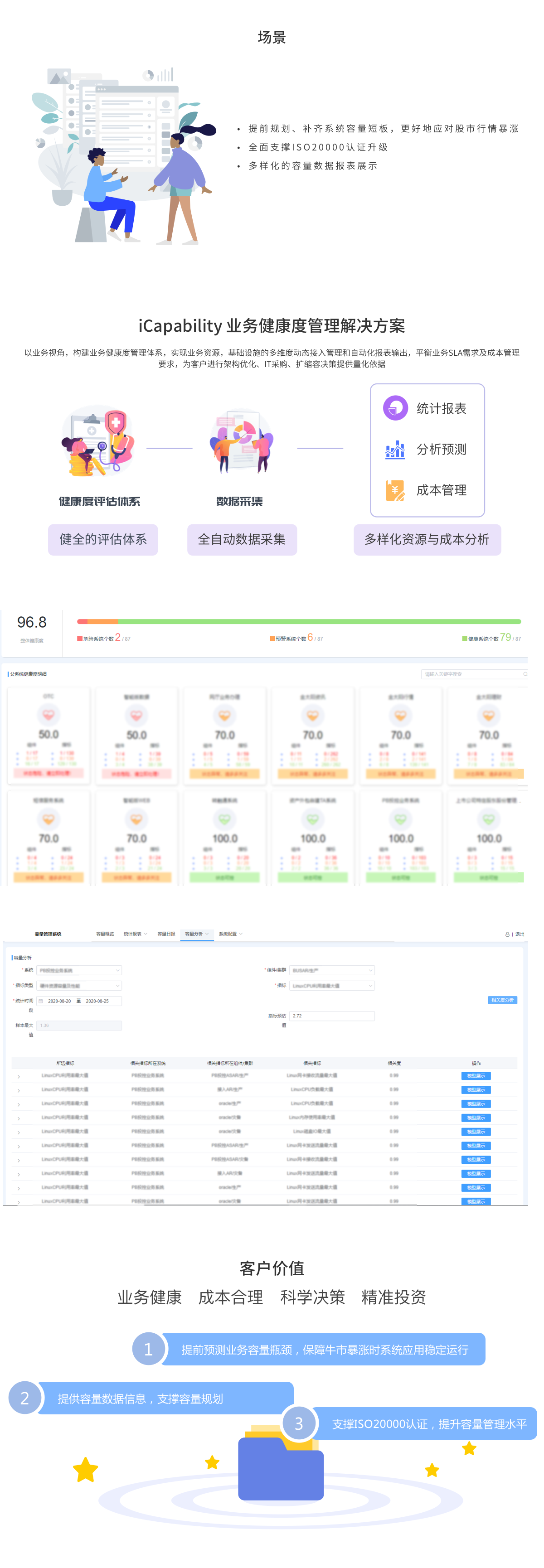This screenshot has height=1568, width=544.
Task: Click the green 健康系统个数 legend swatch
Action: (x=465, y=639)
